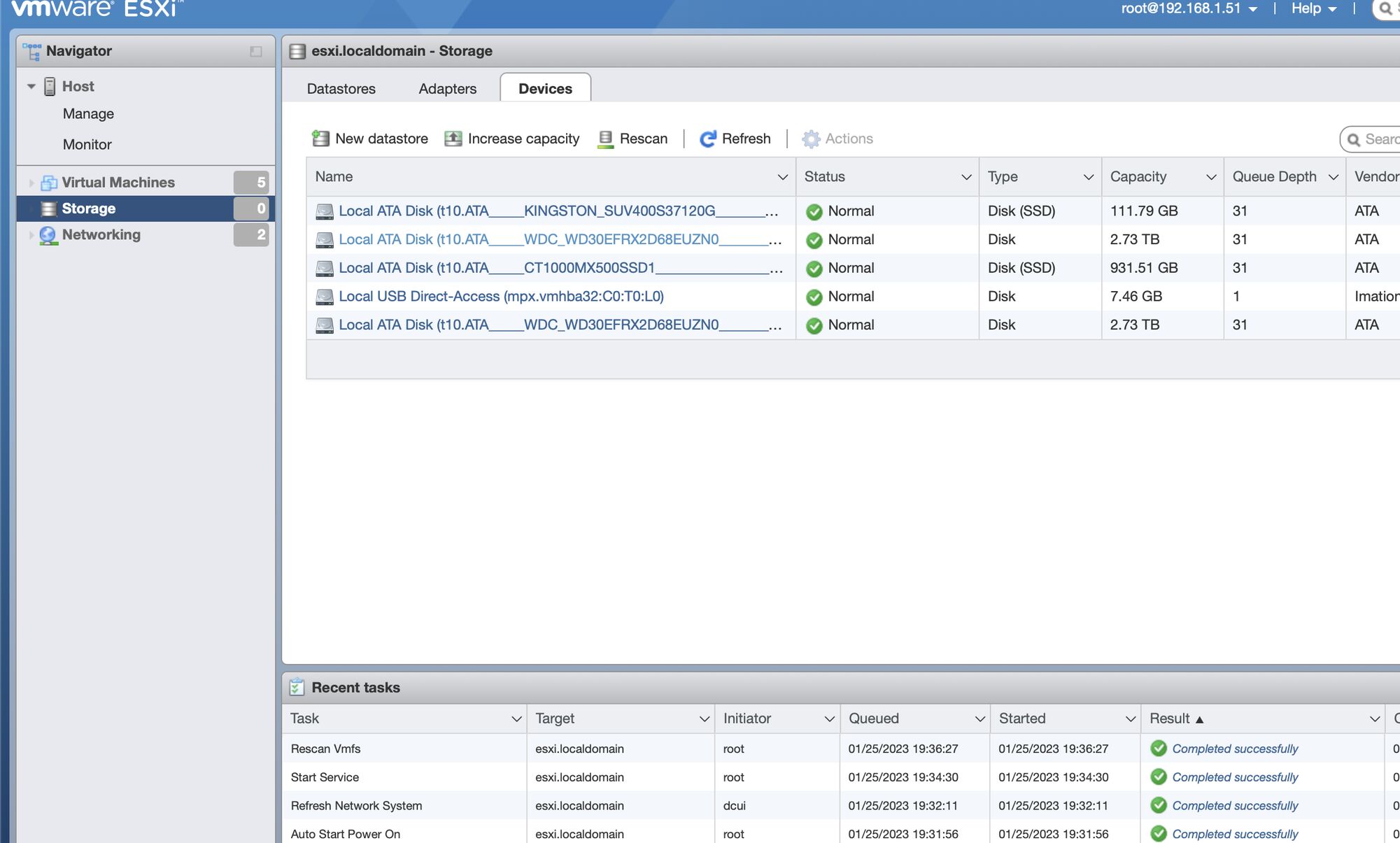Open the CT1000MX500SSD1 disk link
This screenshot has height=843, width=1400.
(x=560, y=268)
